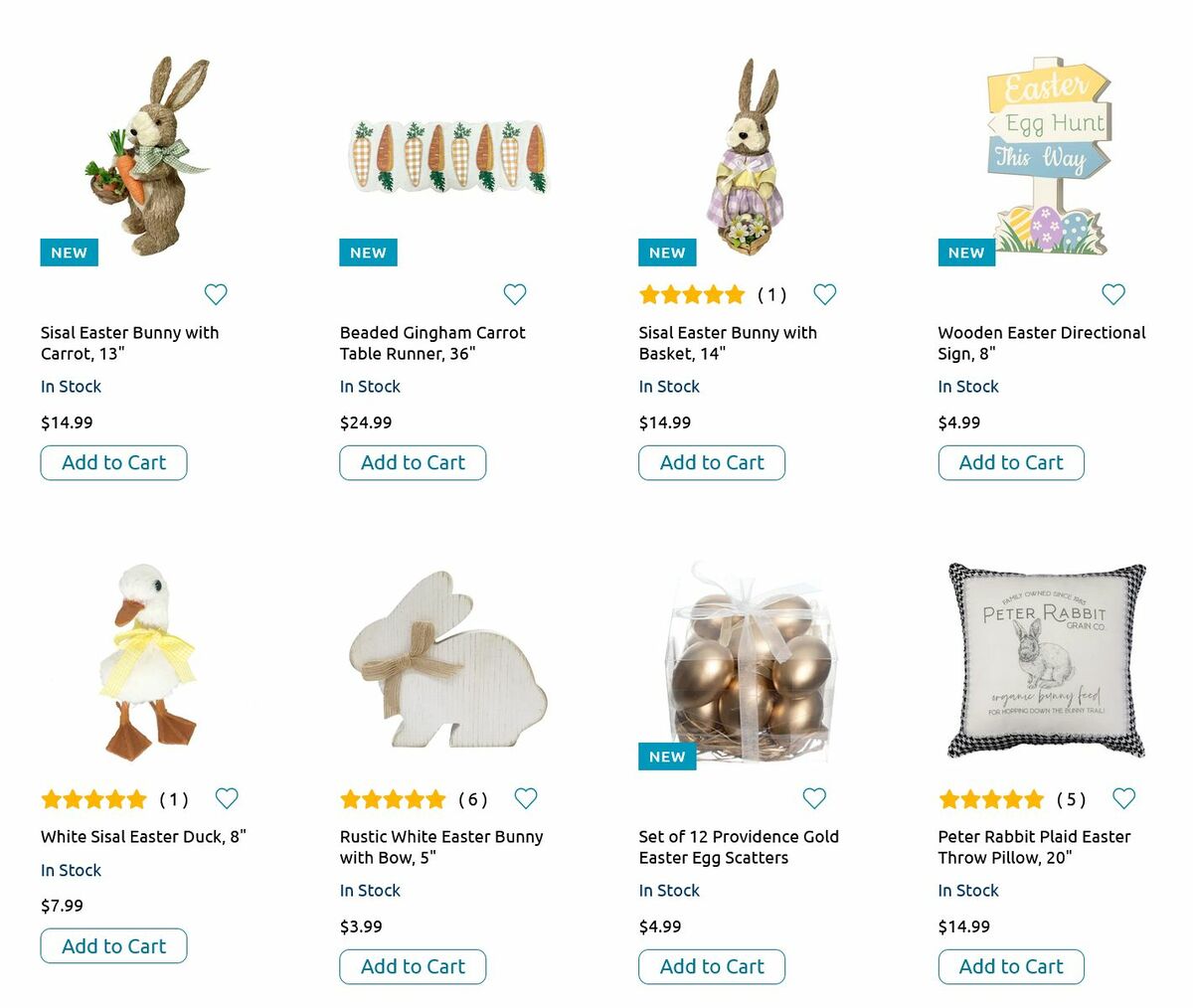This screenshot has width=1193, height=1008.
Task: Favorite the Providence Gold Easter Egg Scatters
Action: (814, 798)
